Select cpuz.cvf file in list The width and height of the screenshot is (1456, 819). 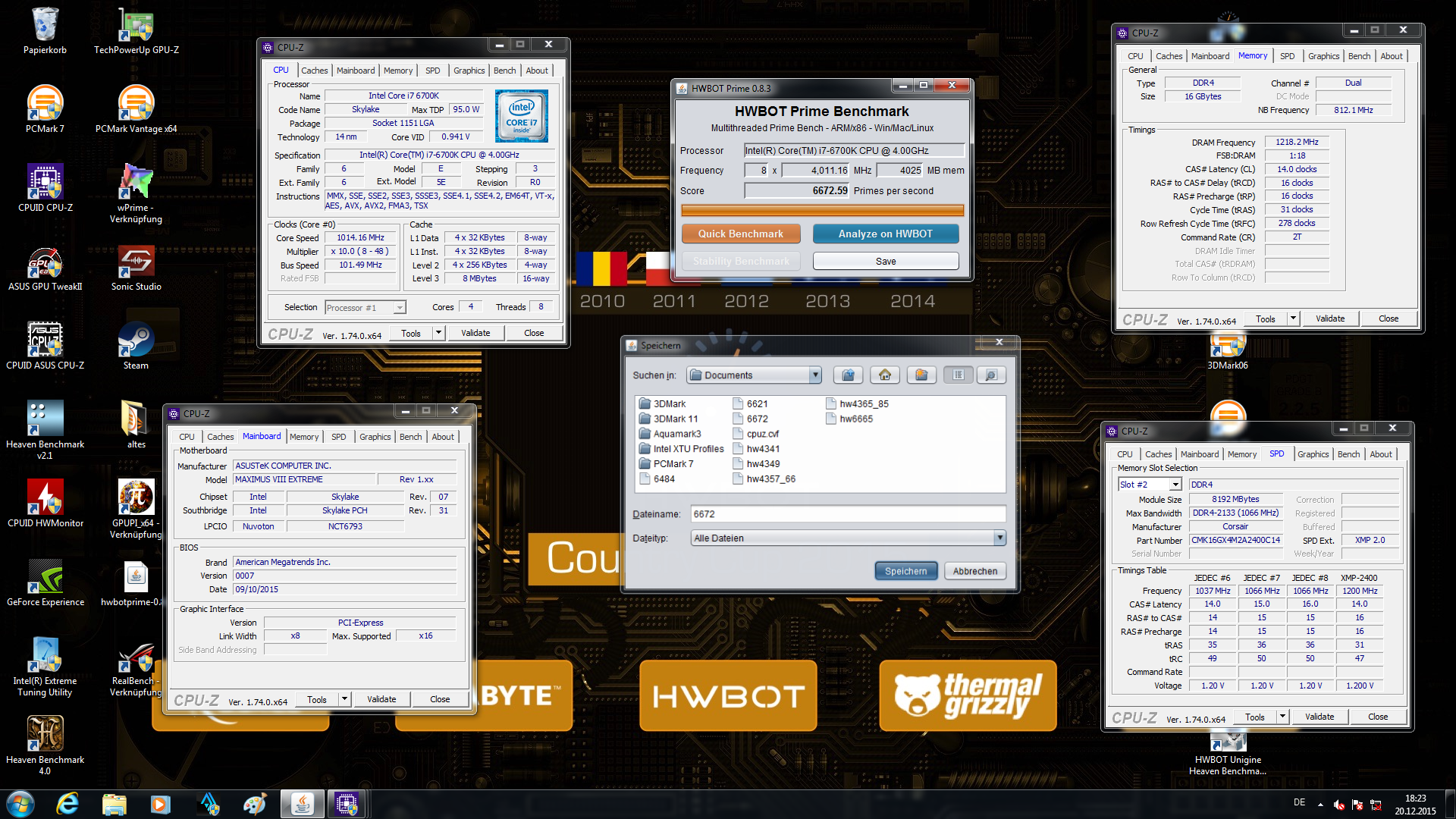pyautogui.click(x=755, y=434)
